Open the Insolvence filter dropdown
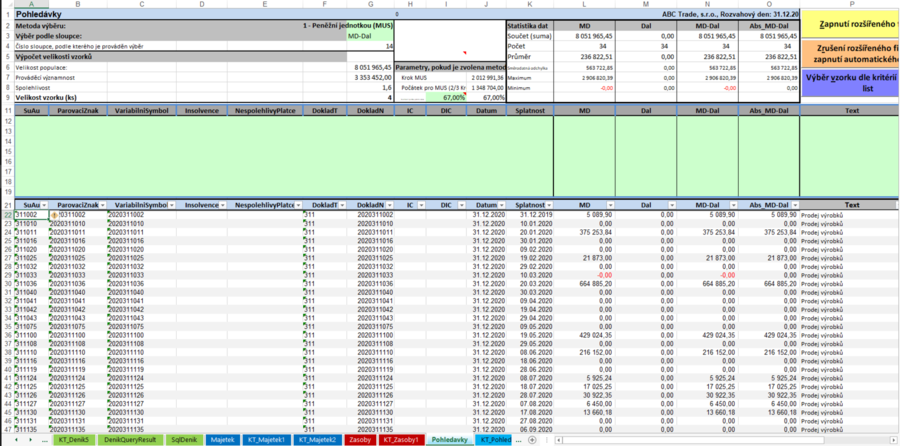 coord(222,205)
